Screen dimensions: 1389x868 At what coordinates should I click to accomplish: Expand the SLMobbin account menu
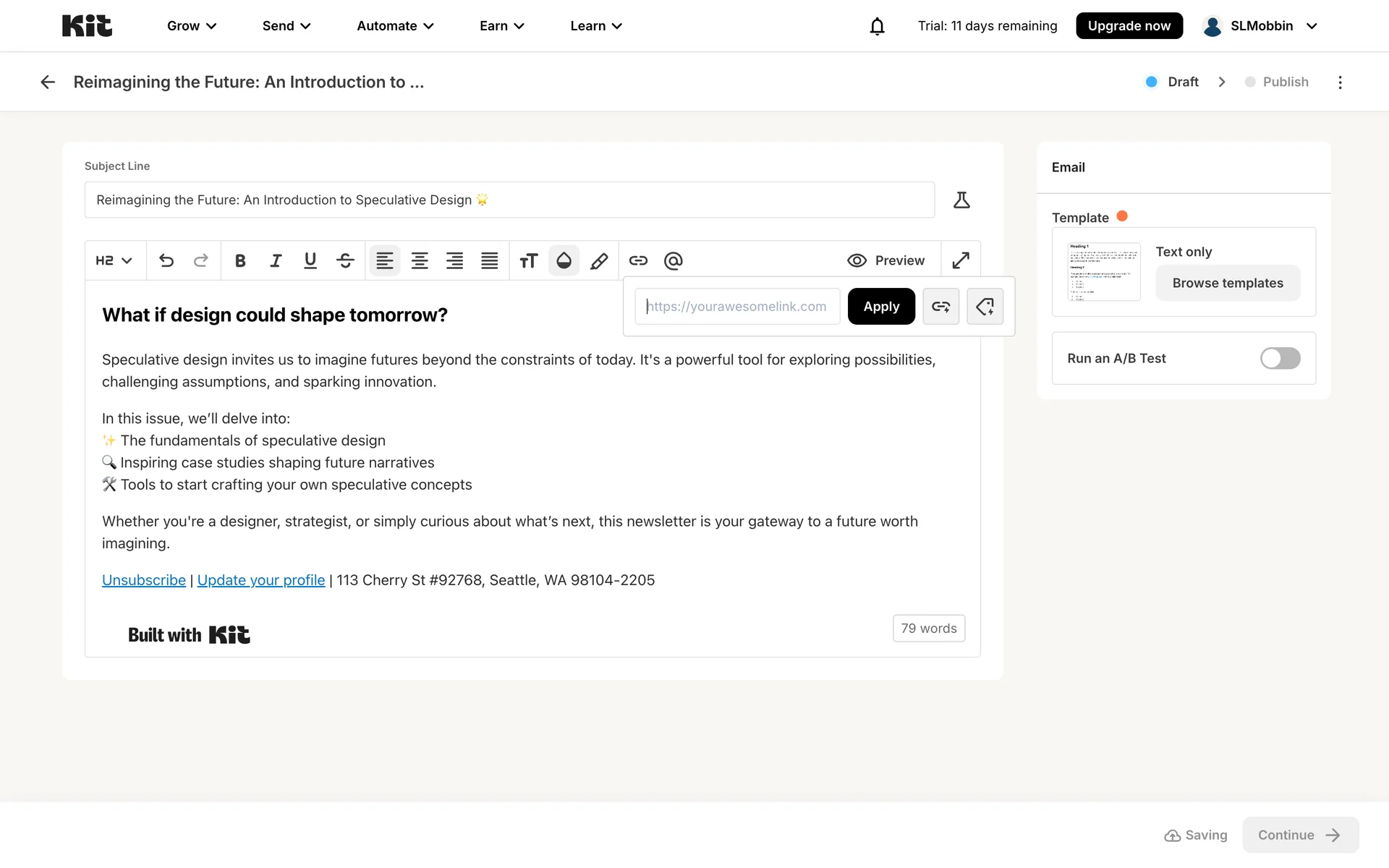coord(1260,26)
